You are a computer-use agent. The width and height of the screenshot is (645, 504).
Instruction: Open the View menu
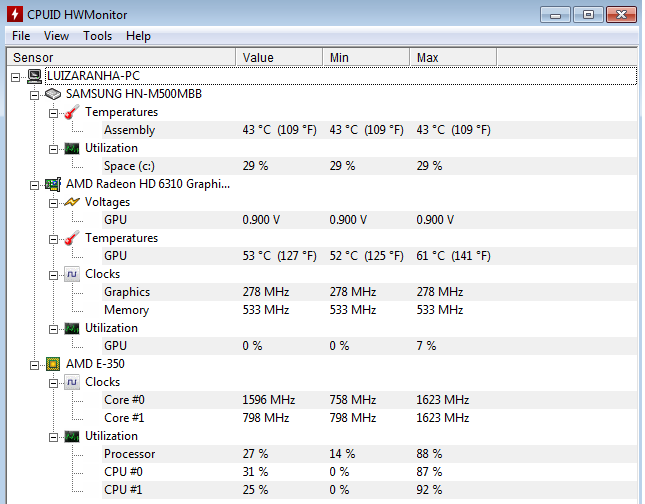56,36
